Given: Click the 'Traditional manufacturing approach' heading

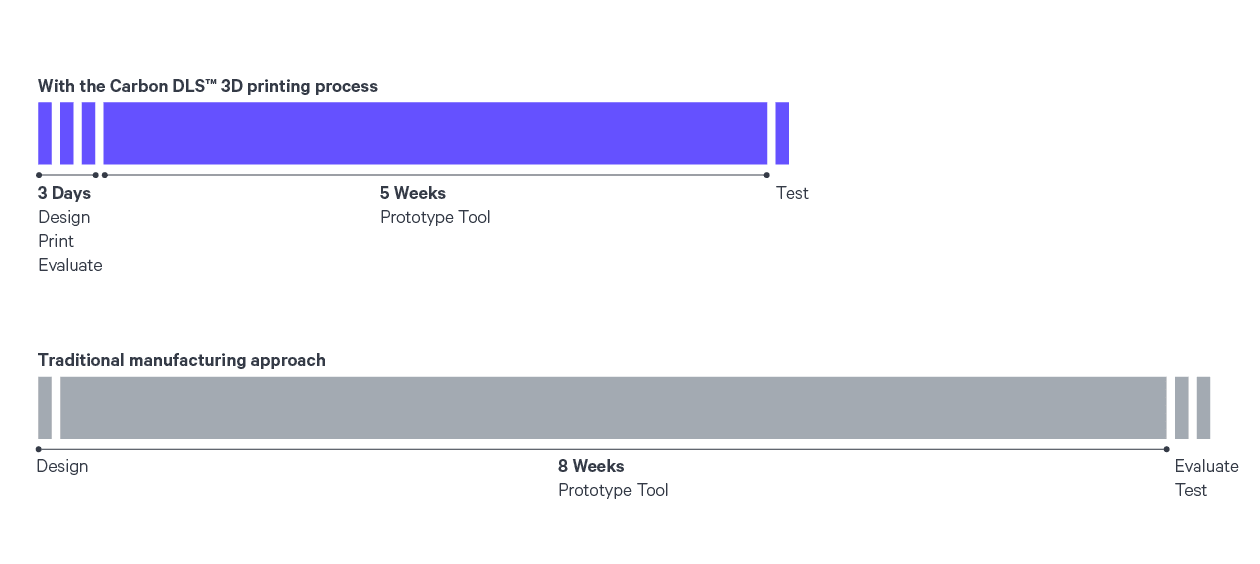Looking at the screenshot, I should coord(182,360).
